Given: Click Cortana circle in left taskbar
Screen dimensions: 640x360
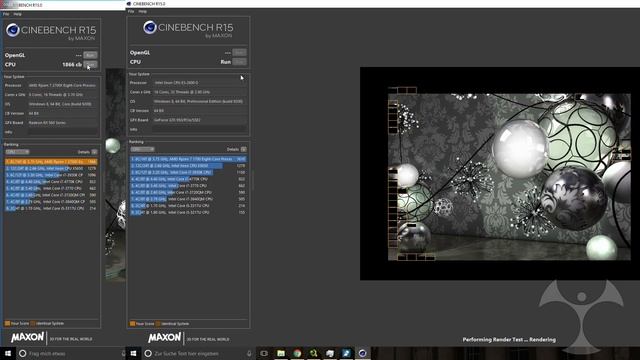Looking at the screenshot, I should 23,353.
